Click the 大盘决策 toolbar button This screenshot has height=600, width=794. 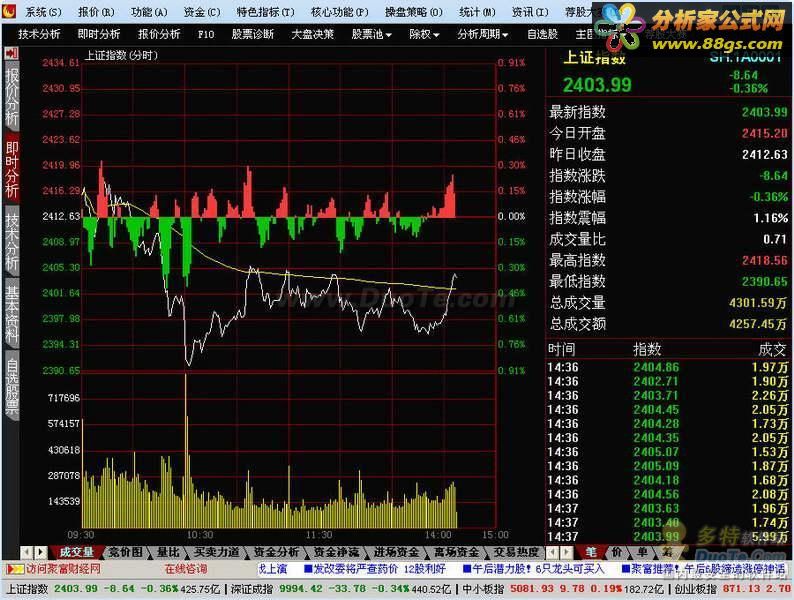[312, 34]
